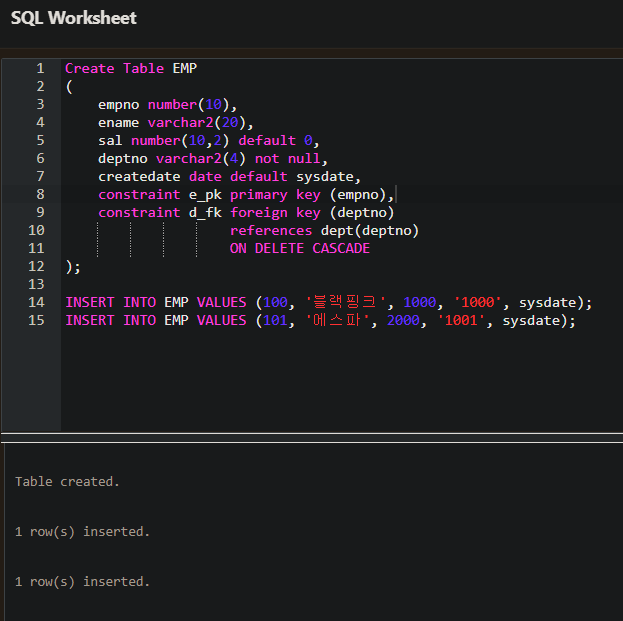Click the 'deptno varchar2(4) not null,' line

(x=213, y=159)
